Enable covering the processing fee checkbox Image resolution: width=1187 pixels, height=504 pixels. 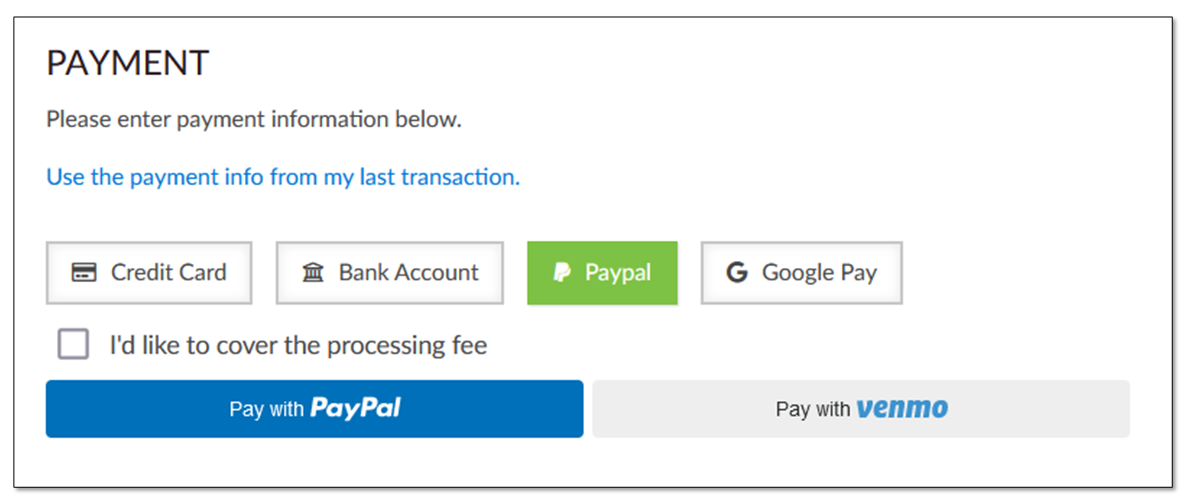coord(73,344)
